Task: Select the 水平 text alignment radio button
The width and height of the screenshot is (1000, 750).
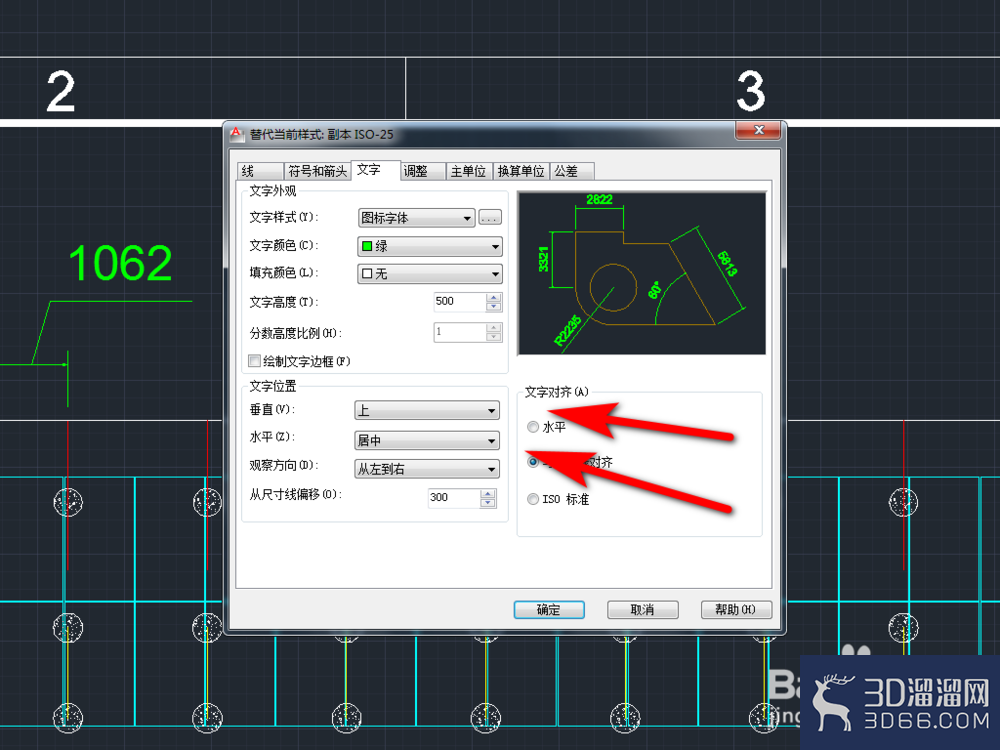Action: [533, 427]
